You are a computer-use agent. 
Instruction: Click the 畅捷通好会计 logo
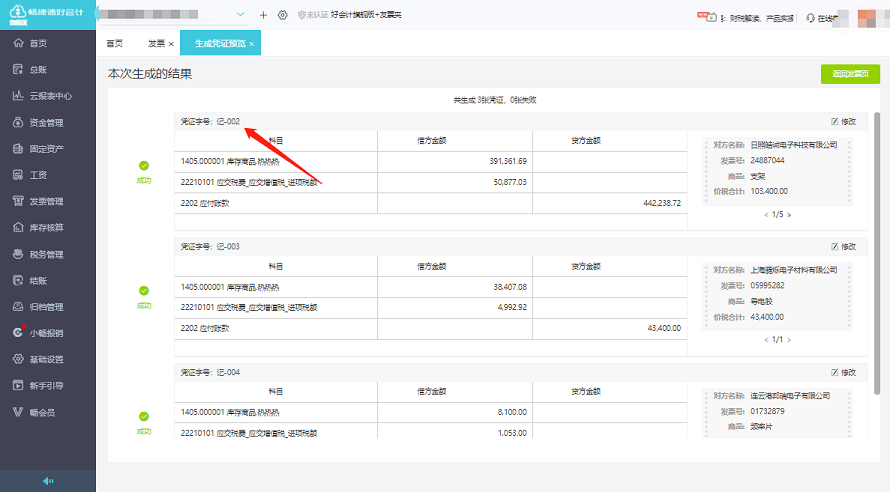47,14
